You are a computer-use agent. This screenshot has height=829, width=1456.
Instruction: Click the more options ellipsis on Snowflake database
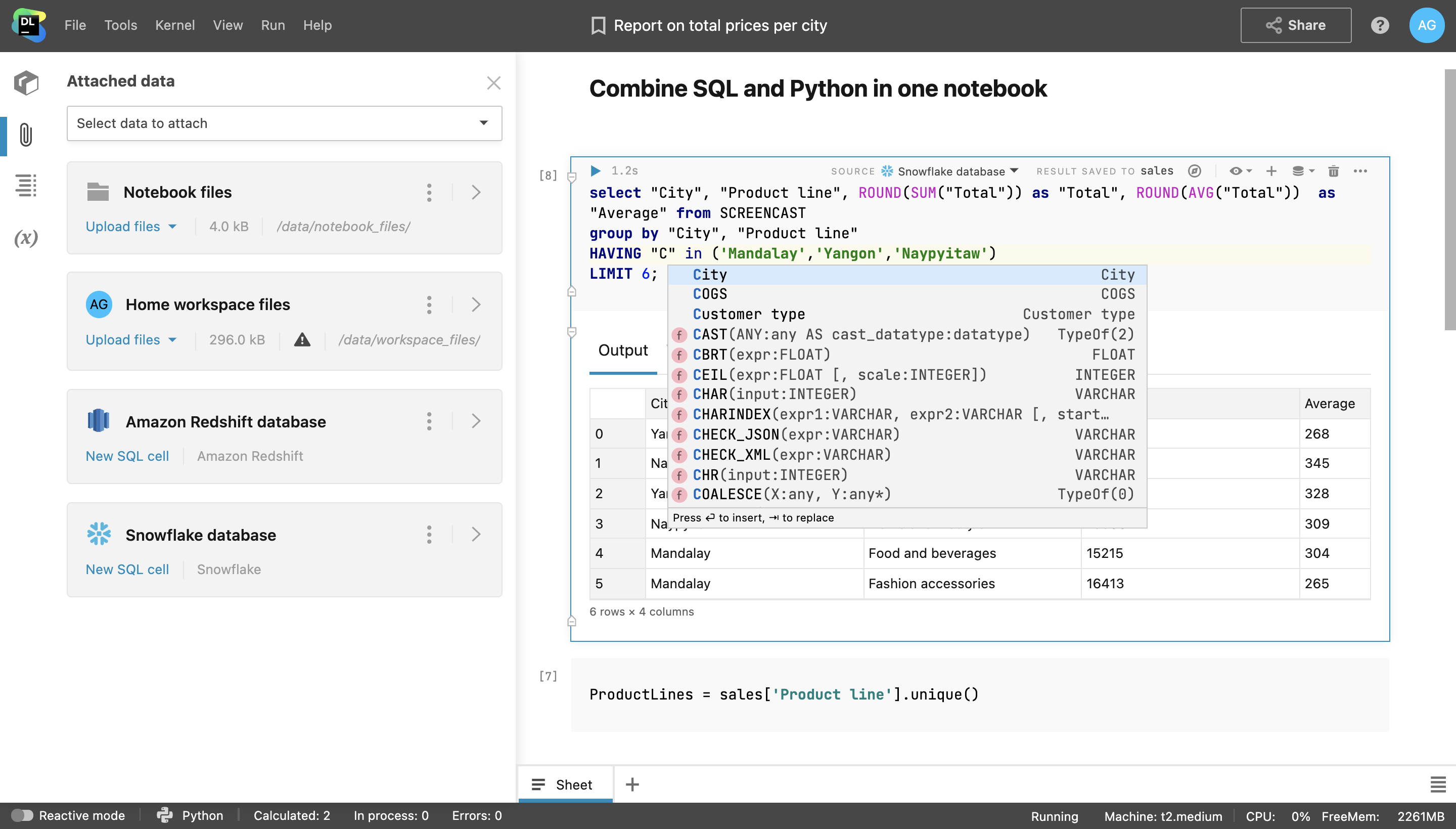tap(429, 534)
